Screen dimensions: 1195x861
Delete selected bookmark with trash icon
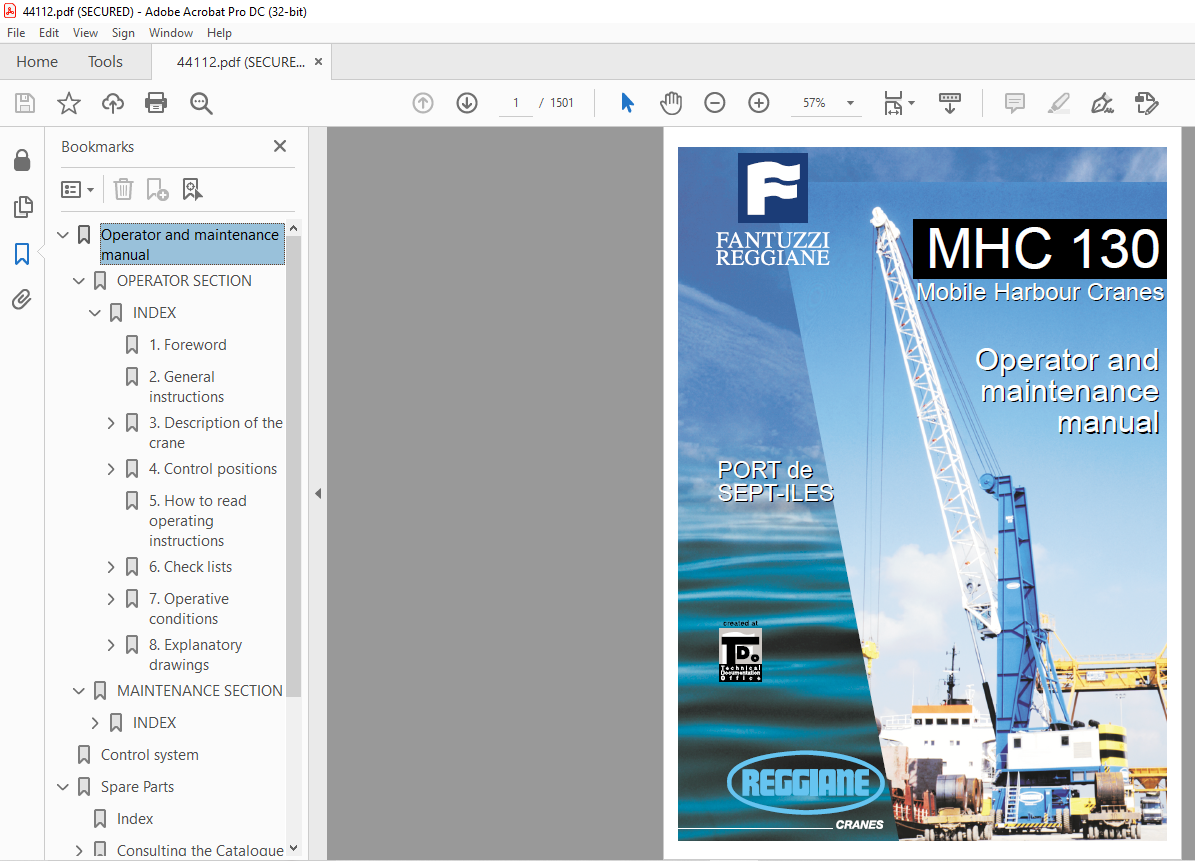[123, 189]
